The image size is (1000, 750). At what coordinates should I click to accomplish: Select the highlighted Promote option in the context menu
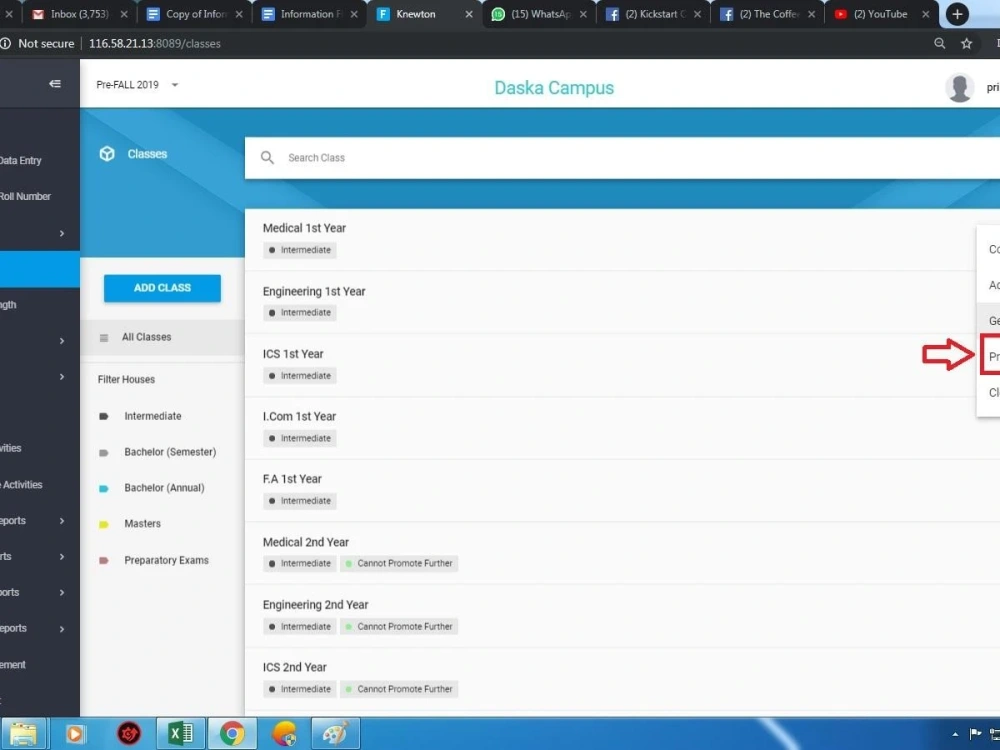click(x=991, y=356)
